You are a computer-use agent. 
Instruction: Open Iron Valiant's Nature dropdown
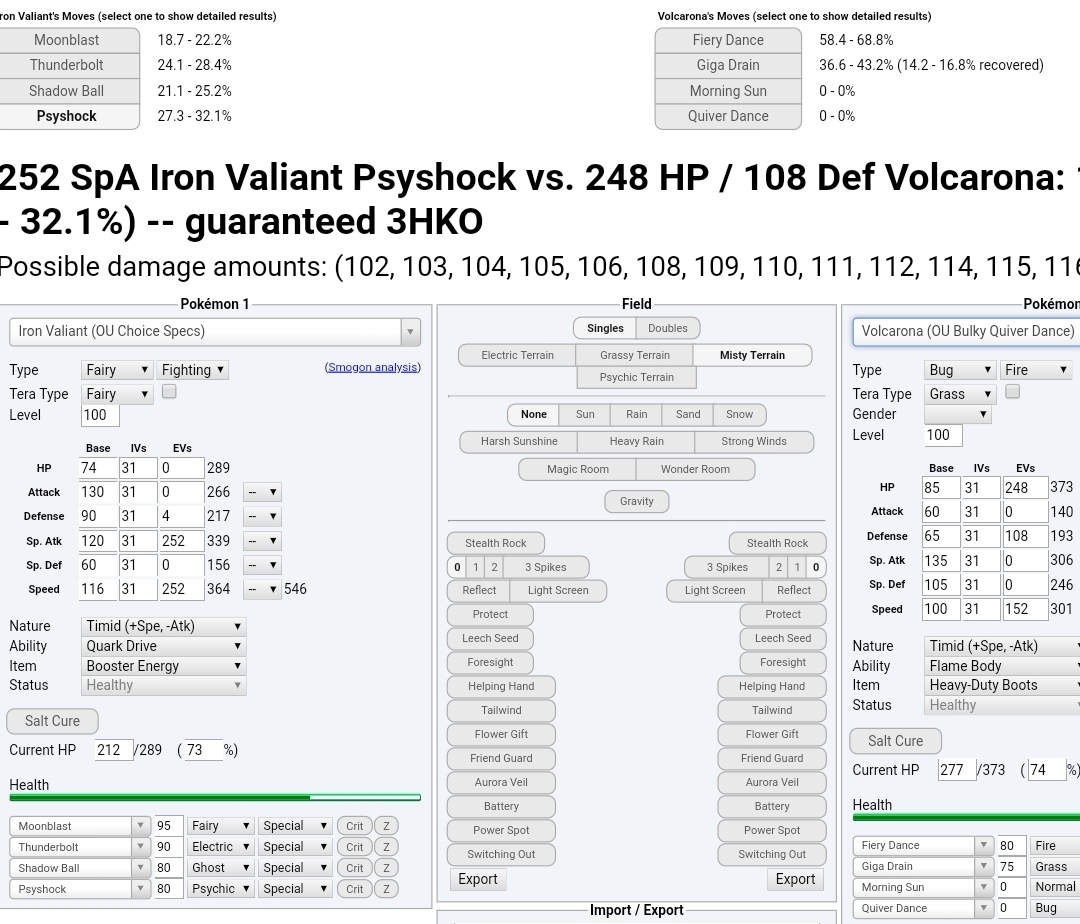click(163, 626)
